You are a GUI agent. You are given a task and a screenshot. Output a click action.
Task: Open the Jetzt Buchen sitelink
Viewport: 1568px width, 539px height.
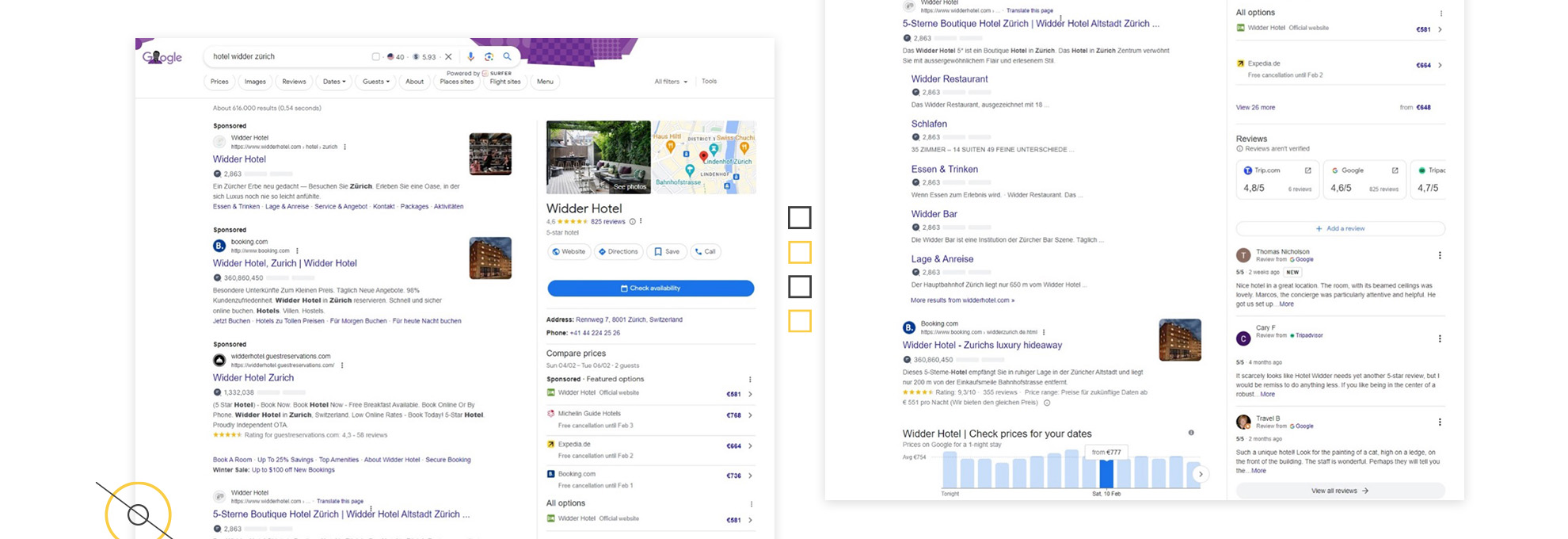[231, 321]
